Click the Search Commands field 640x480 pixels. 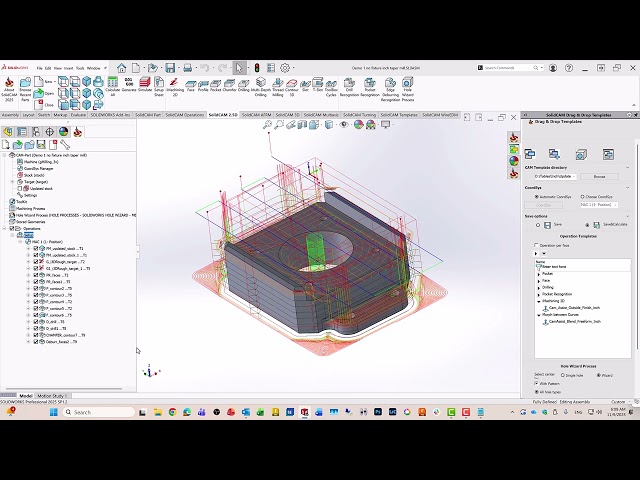[510, 68]
